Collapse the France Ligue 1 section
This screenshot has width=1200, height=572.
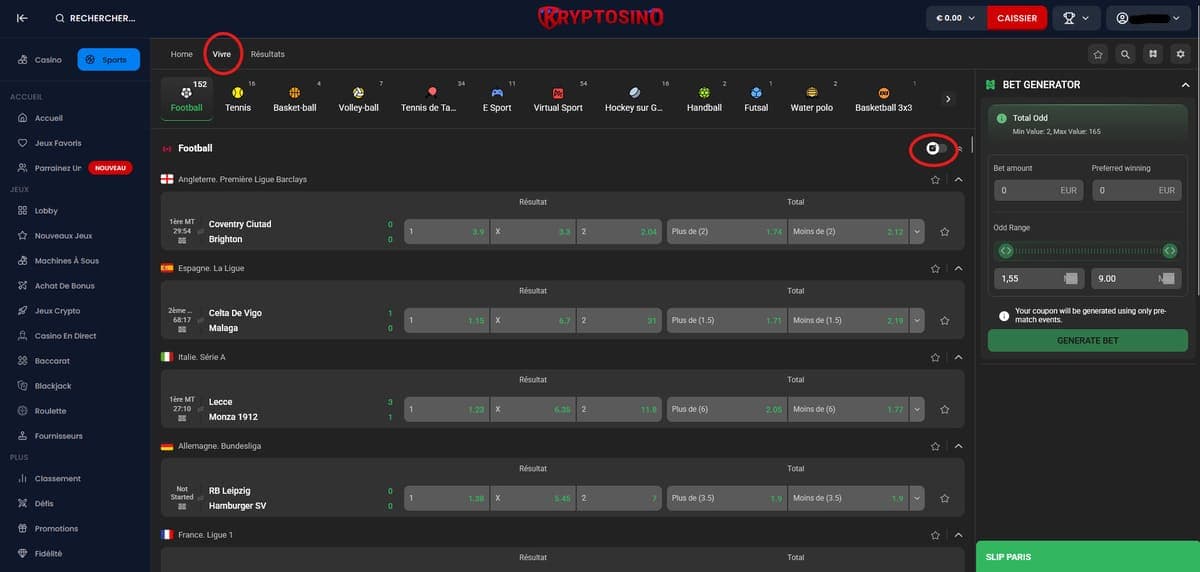point(958,535)
